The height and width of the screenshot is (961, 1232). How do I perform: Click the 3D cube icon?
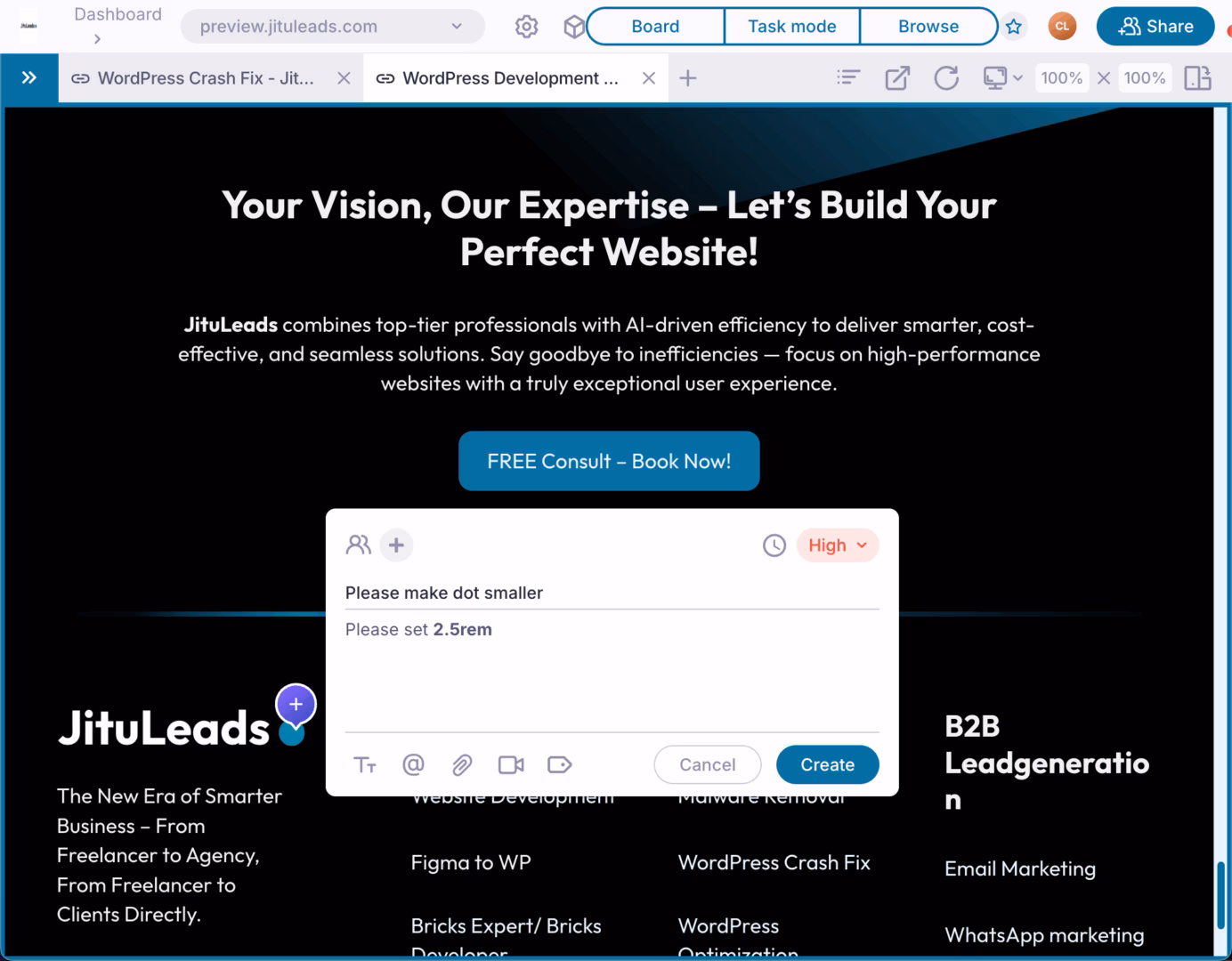574,27
